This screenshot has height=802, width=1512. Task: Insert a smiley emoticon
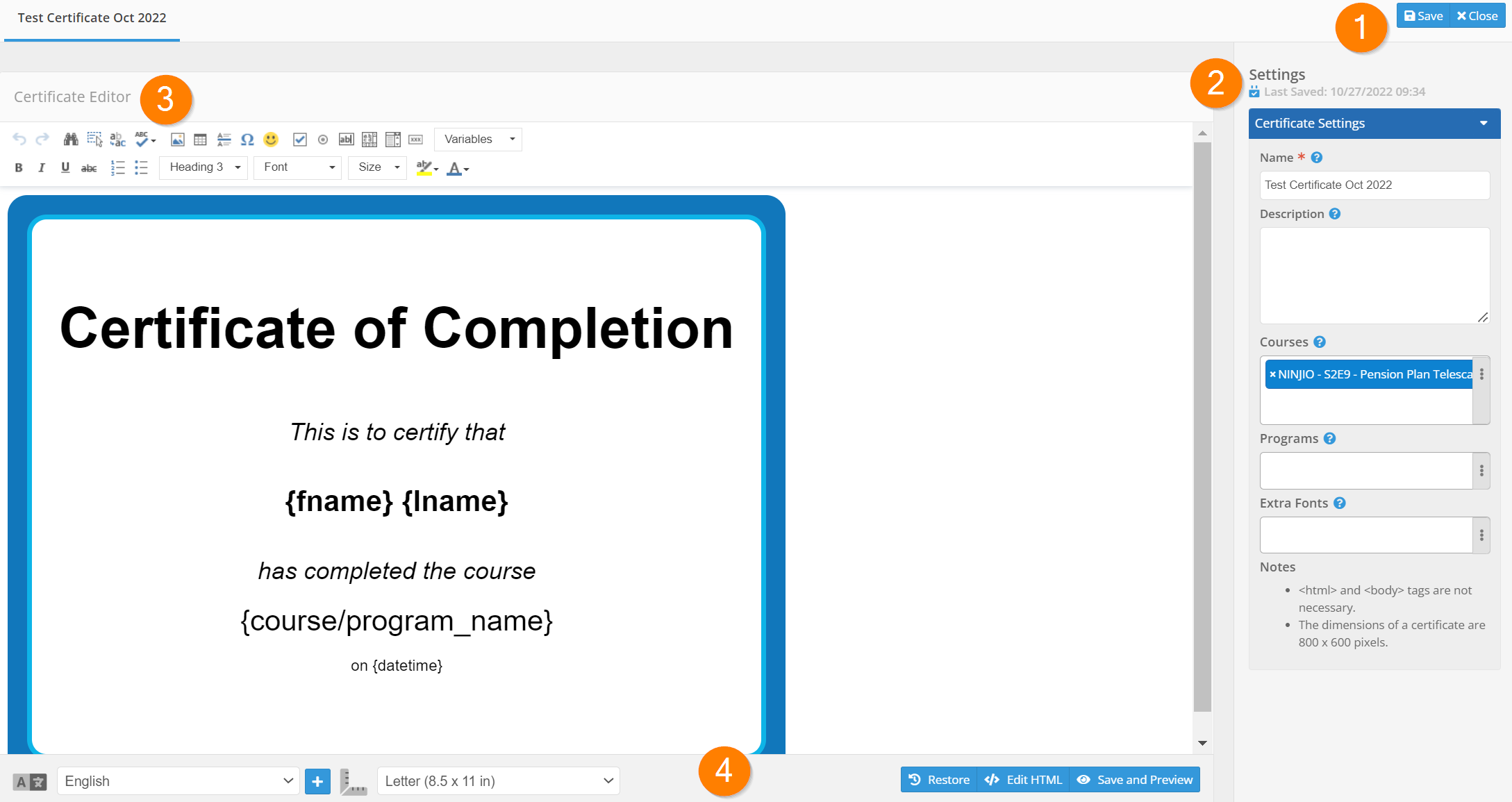click(271, 140)
